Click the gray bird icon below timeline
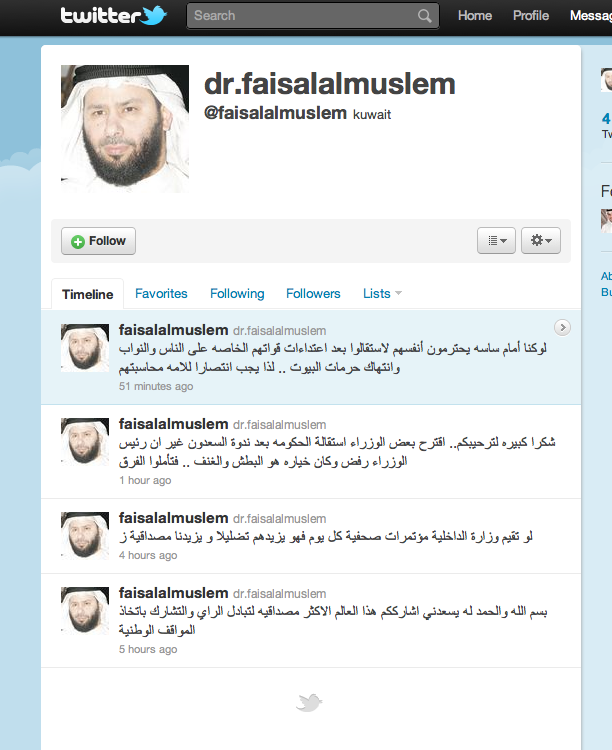Viewport: 612px width, 750px height. (309, 703)
